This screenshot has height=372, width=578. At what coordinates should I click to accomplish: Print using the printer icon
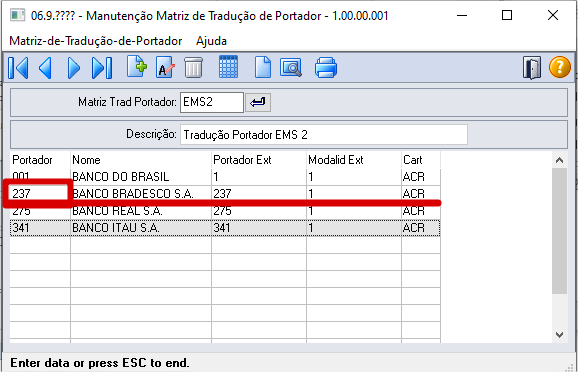click(x=326, y=67)
